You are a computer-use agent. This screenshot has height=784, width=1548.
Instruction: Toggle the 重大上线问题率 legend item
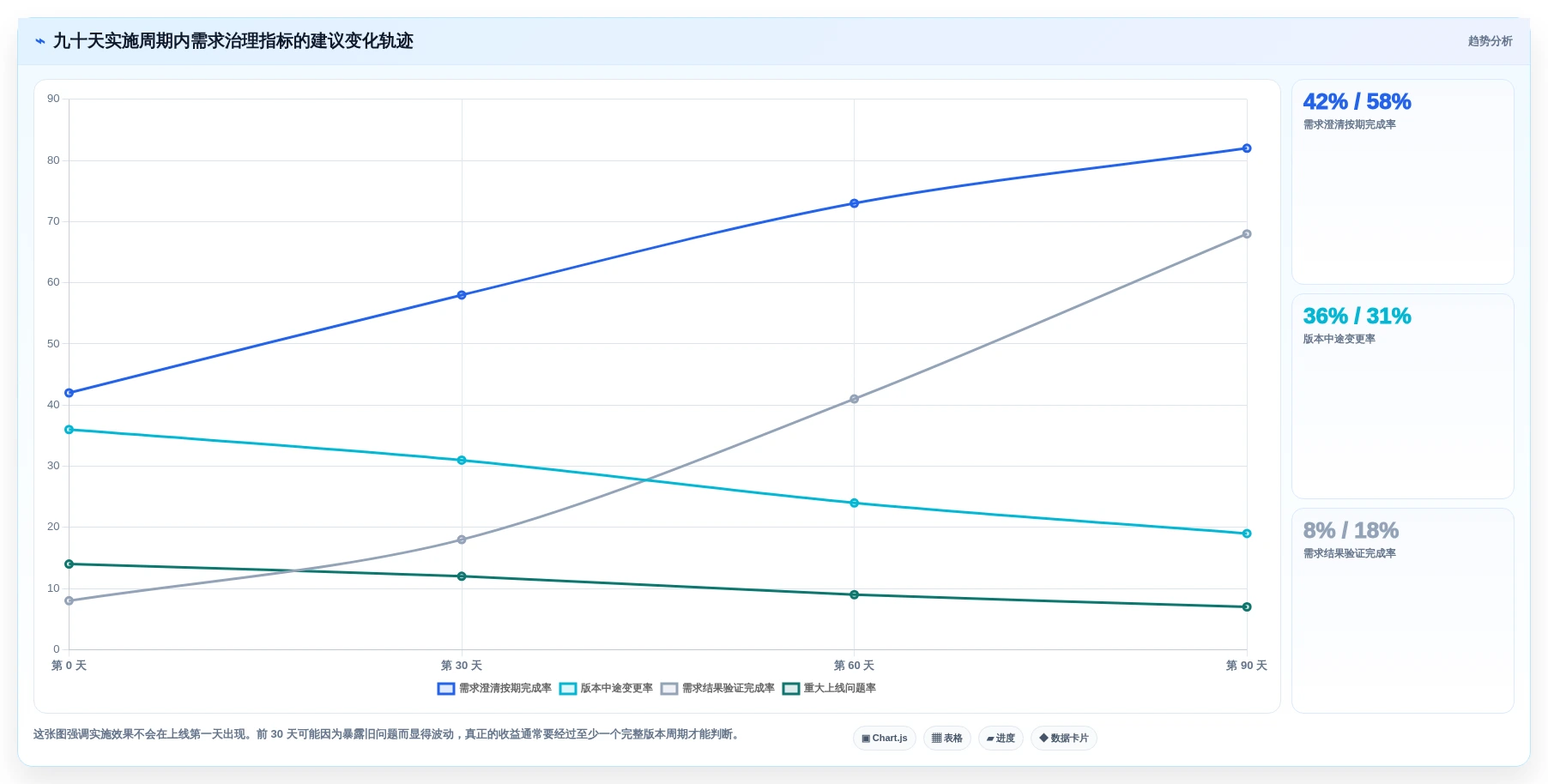click(829, 688)
